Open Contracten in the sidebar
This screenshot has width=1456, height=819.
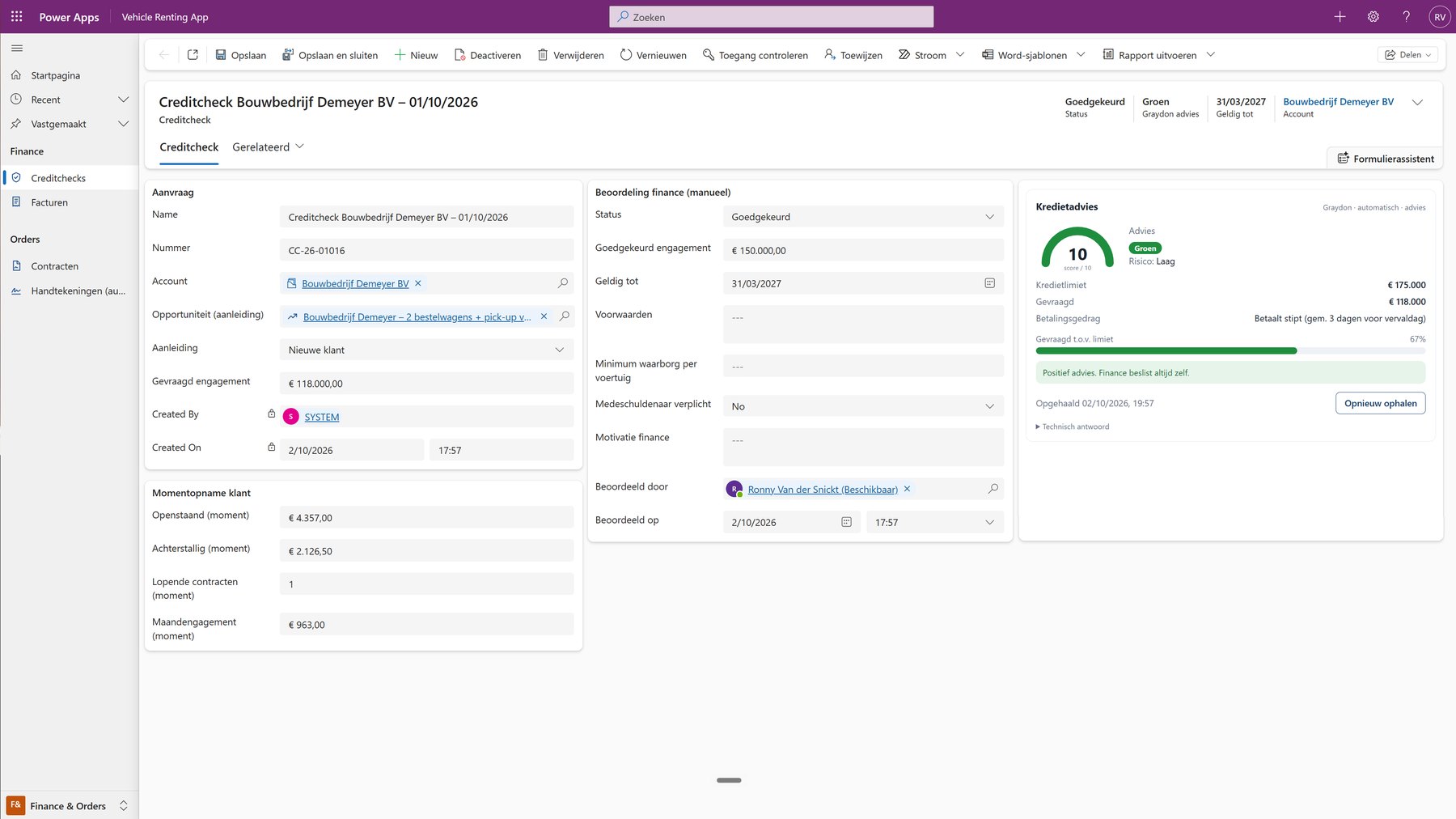(x=70, y=266)
